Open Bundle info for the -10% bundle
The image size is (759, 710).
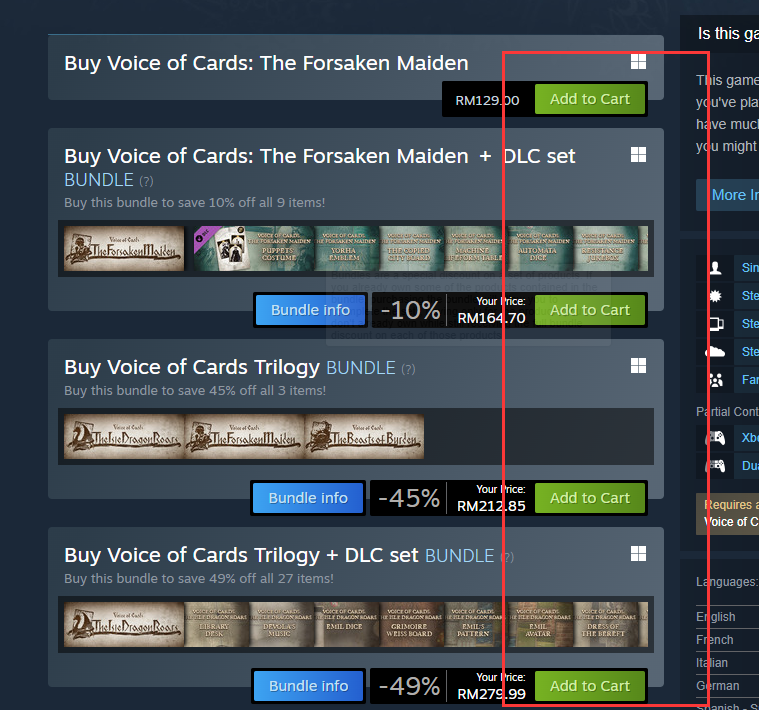click(310, 310)
